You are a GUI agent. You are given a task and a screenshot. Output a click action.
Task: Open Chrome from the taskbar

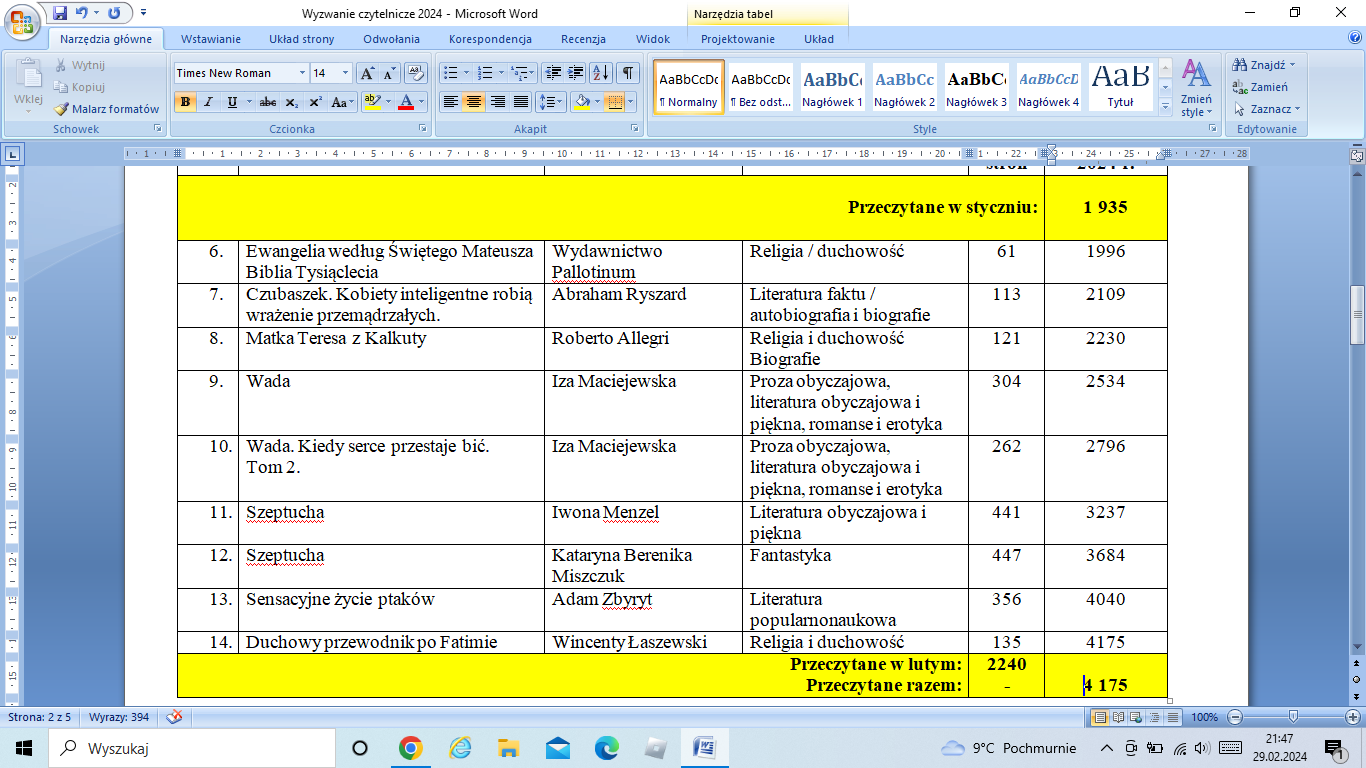coord(410,747)
